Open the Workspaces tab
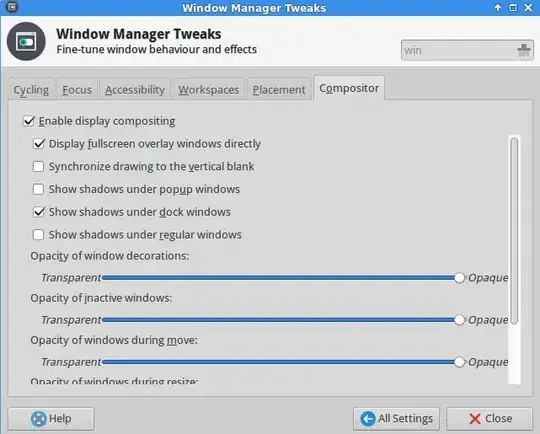 (209, 90)
